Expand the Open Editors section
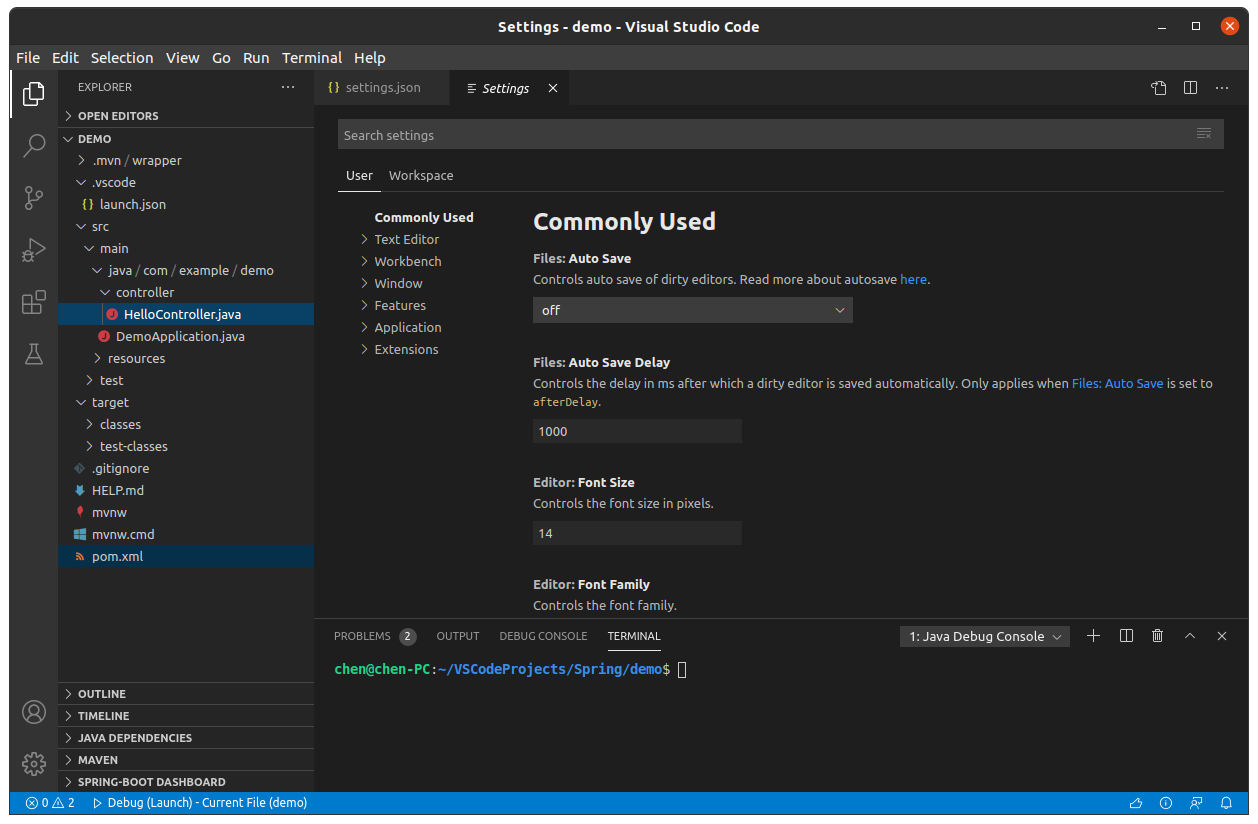Viewport: 1258px width, 824px height. point(186,116)
